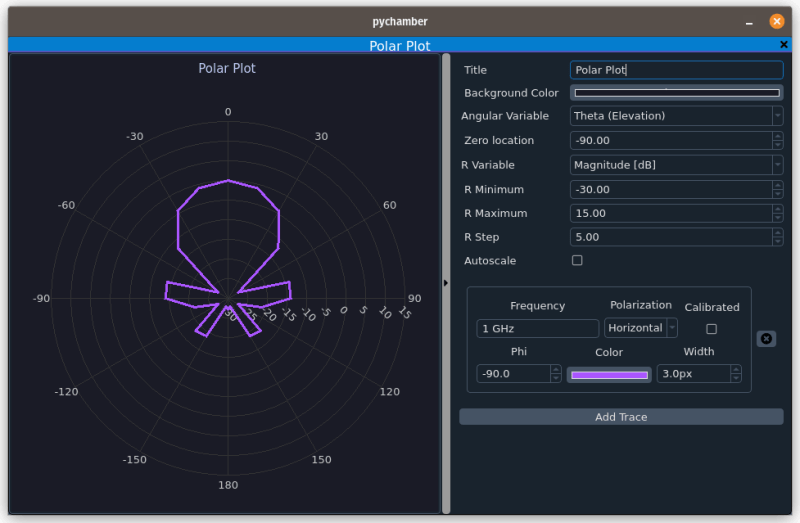Increase the trace Width value
Screen dimensions: 800x523
tap(736, 369)
